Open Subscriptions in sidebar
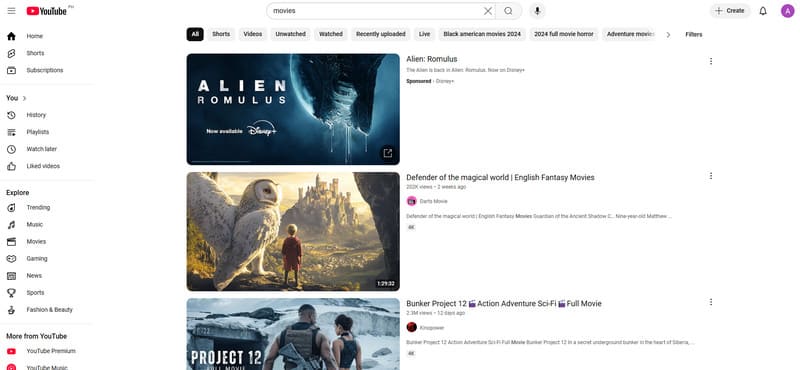Image resolution: width=800 pixels, height=370 pixels. (x=46, y=70)
